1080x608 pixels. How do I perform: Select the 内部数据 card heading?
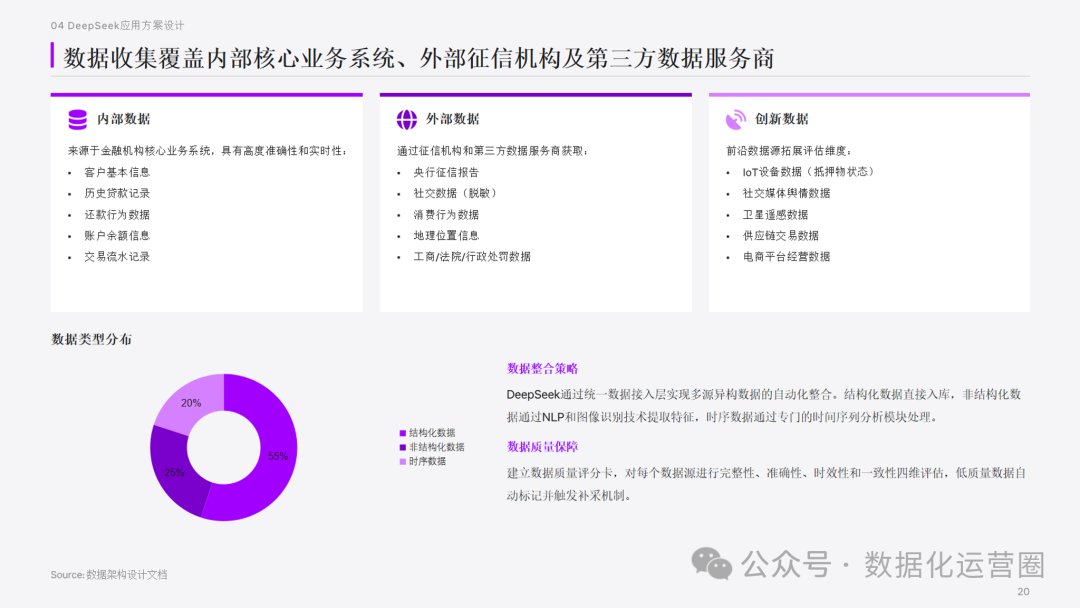click(123, 119)
